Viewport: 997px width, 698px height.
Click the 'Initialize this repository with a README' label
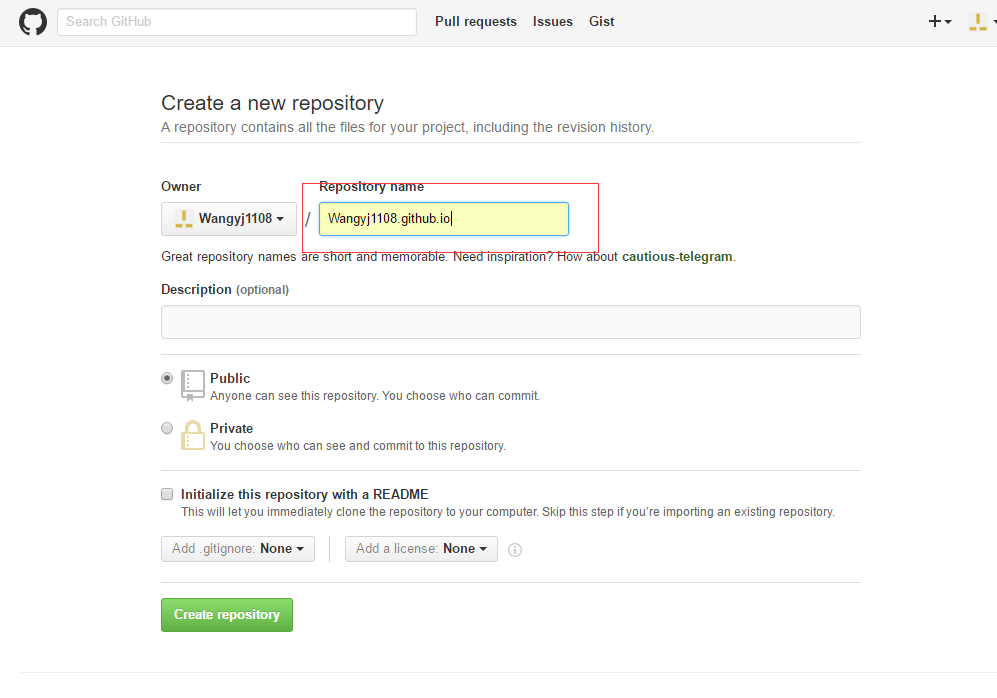305,495
